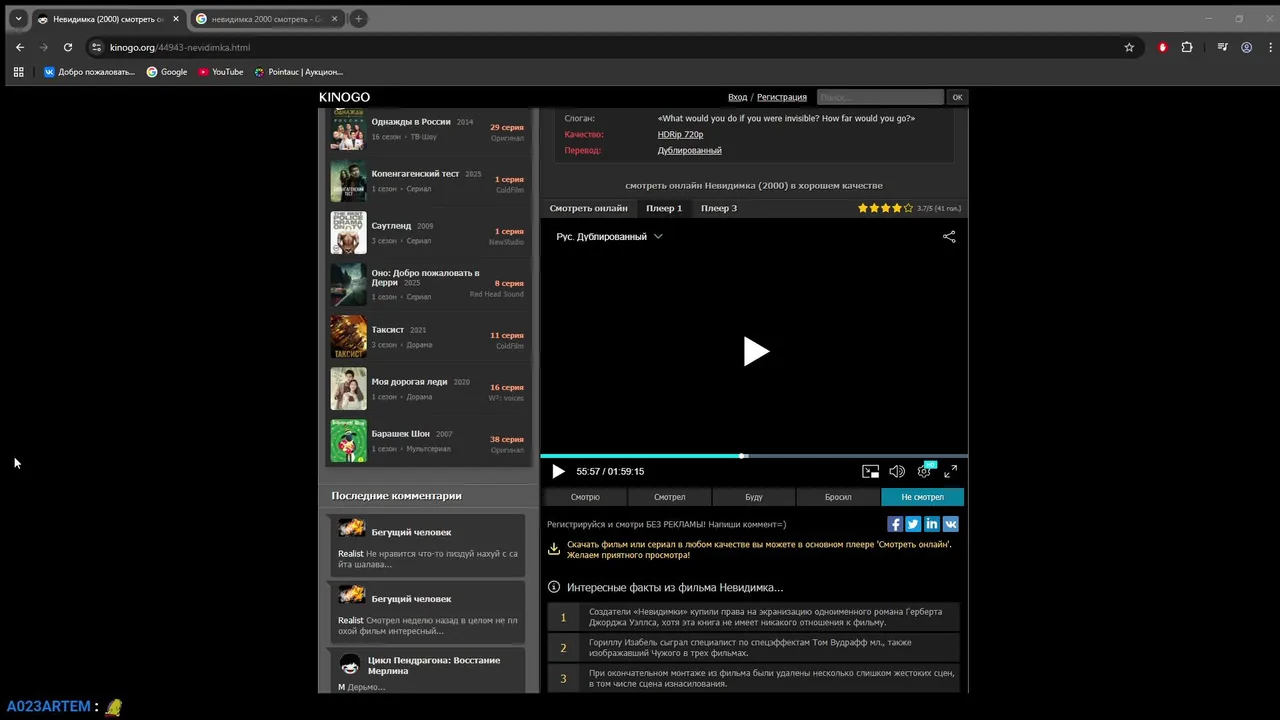Open the Таксист poster thumbnail

point(348,337)
